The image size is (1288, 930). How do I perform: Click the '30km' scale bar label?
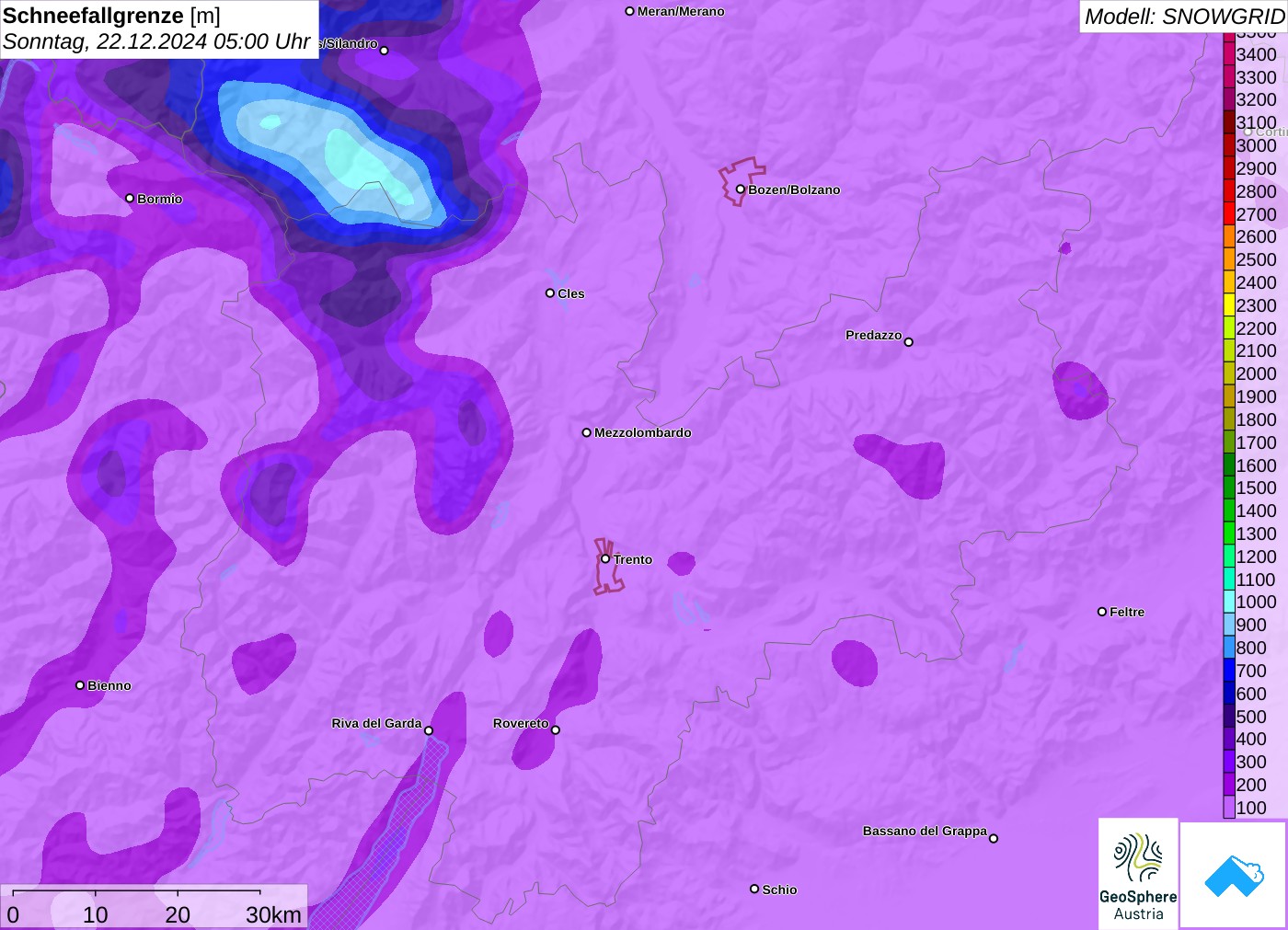[273, 914]
